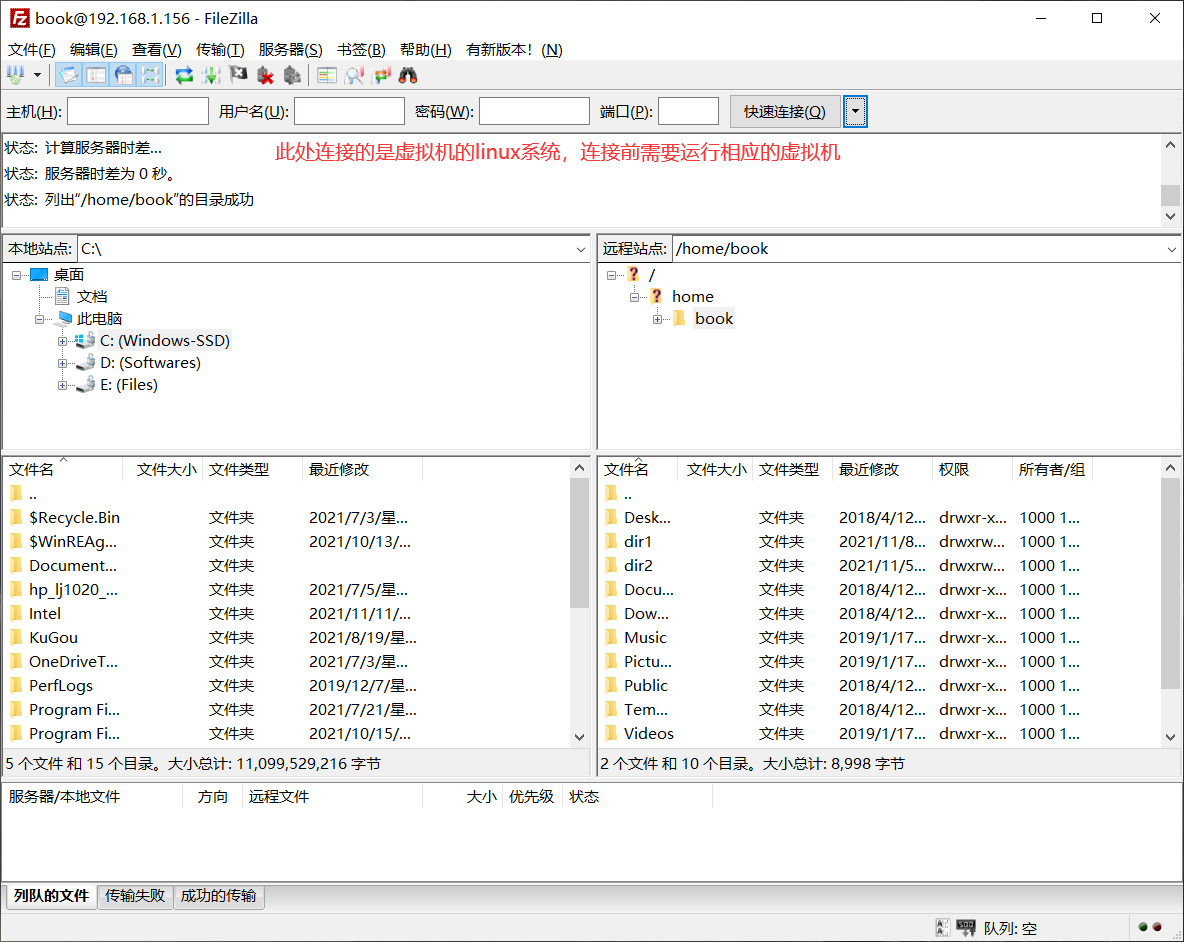The image size is (1184, 942).
Task: Select remote folder Public
Action: click(646, 685)
